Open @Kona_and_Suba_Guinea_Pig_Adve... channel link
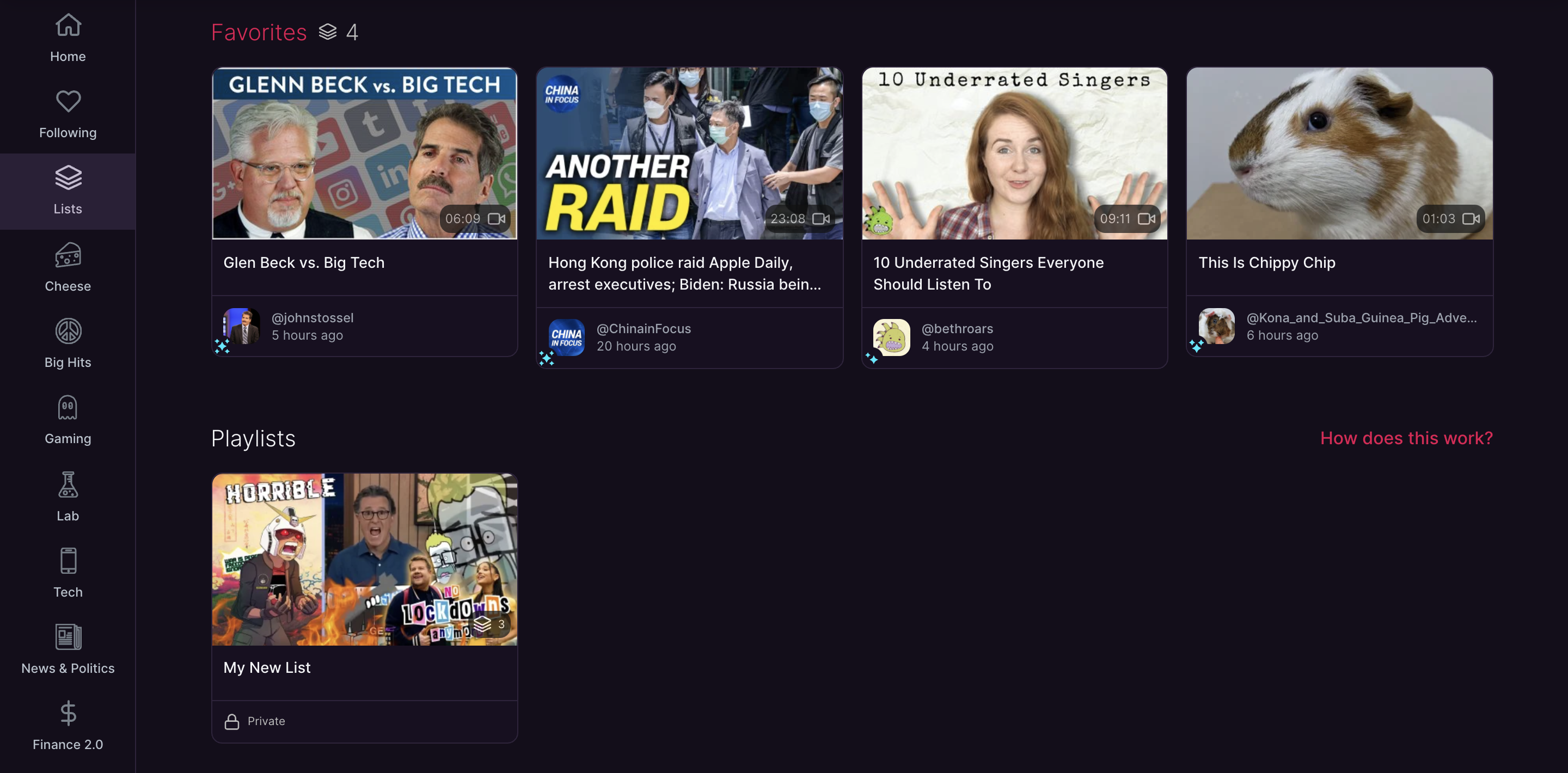1568x773 pixels. (1361, 318)
